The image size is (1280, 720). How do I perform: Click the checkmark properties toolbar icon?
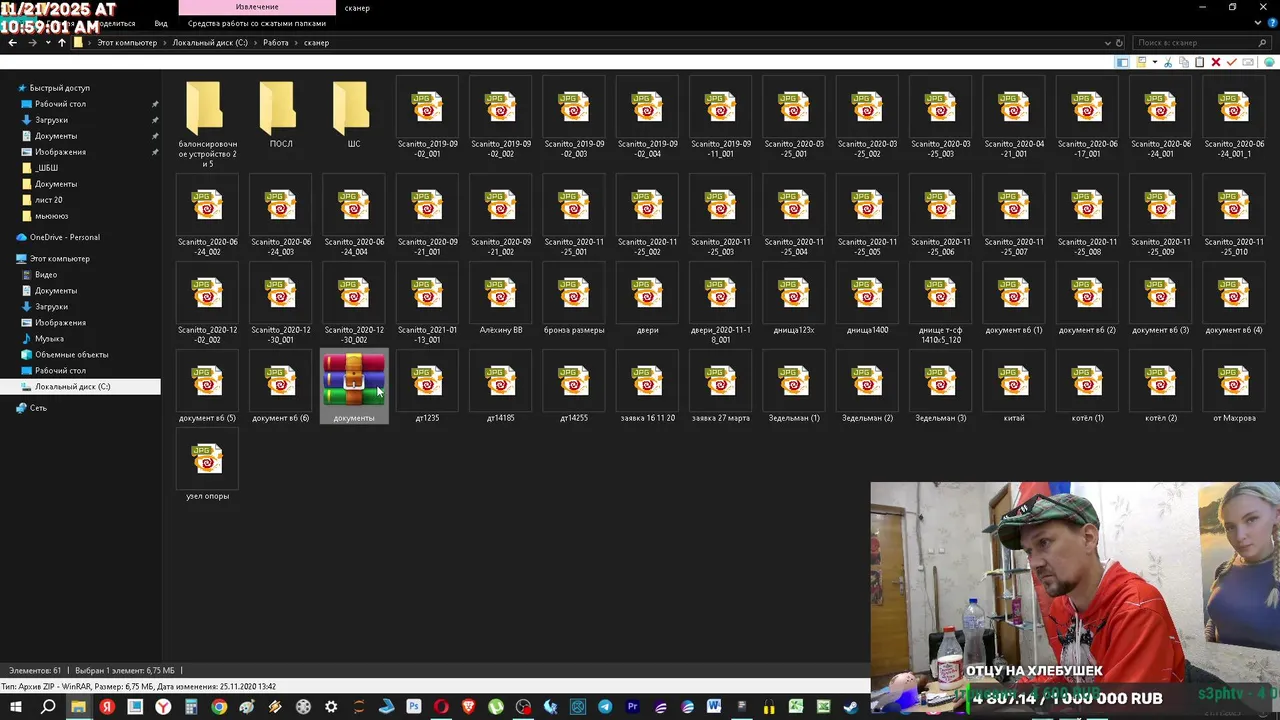pos(1232,62)
